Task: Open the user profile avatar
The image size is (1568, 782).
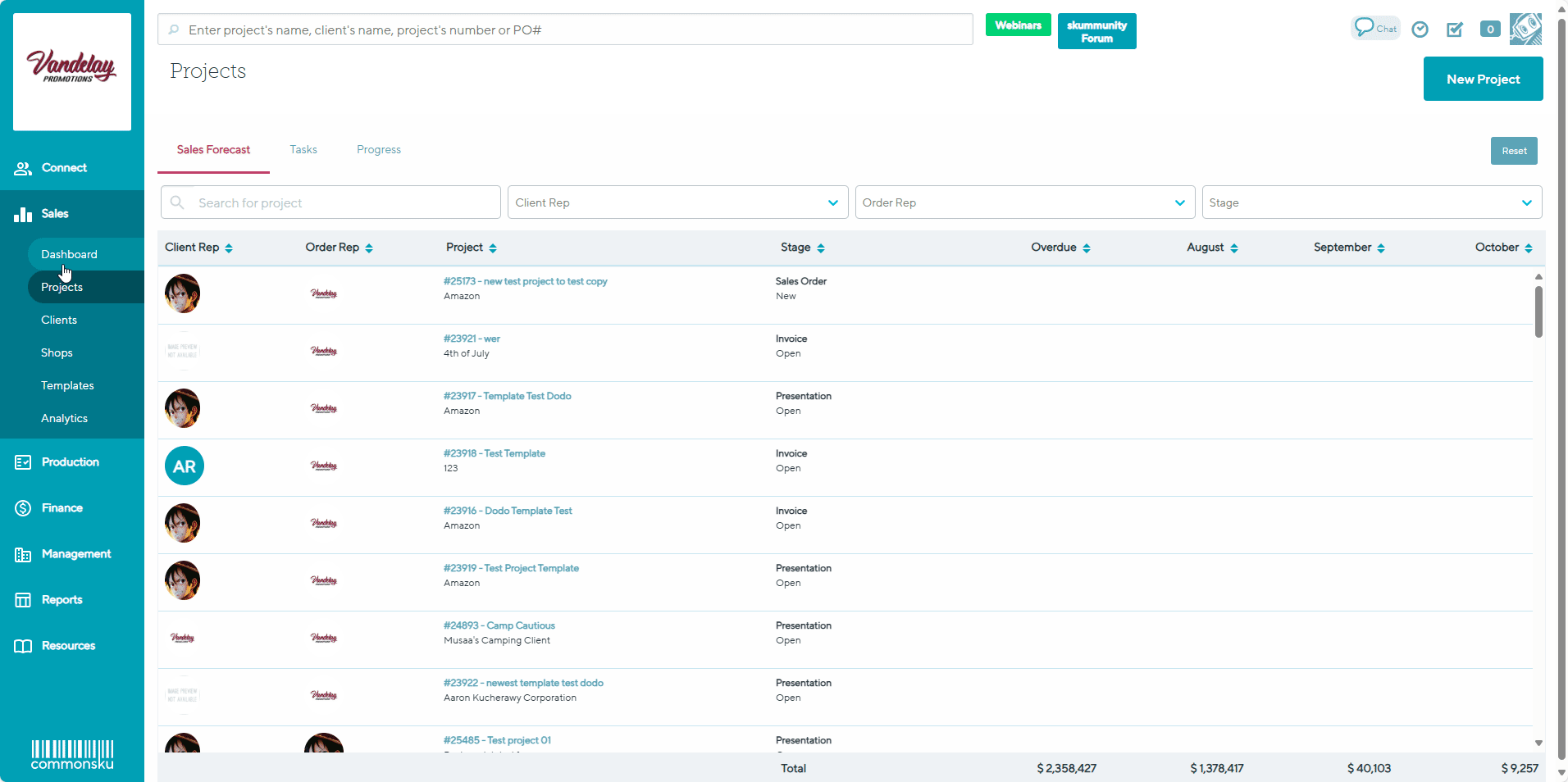Action: pyautogui.click(x=1525, y=30)
